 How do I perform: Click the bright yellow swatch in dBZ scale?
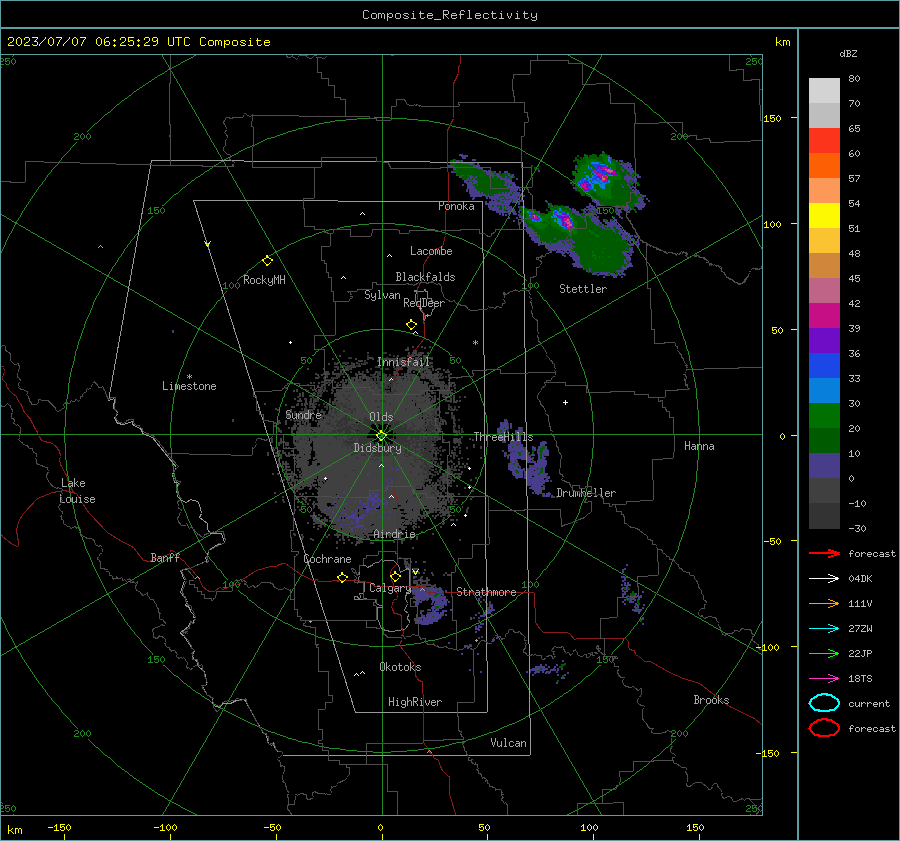tap(824, 215)
